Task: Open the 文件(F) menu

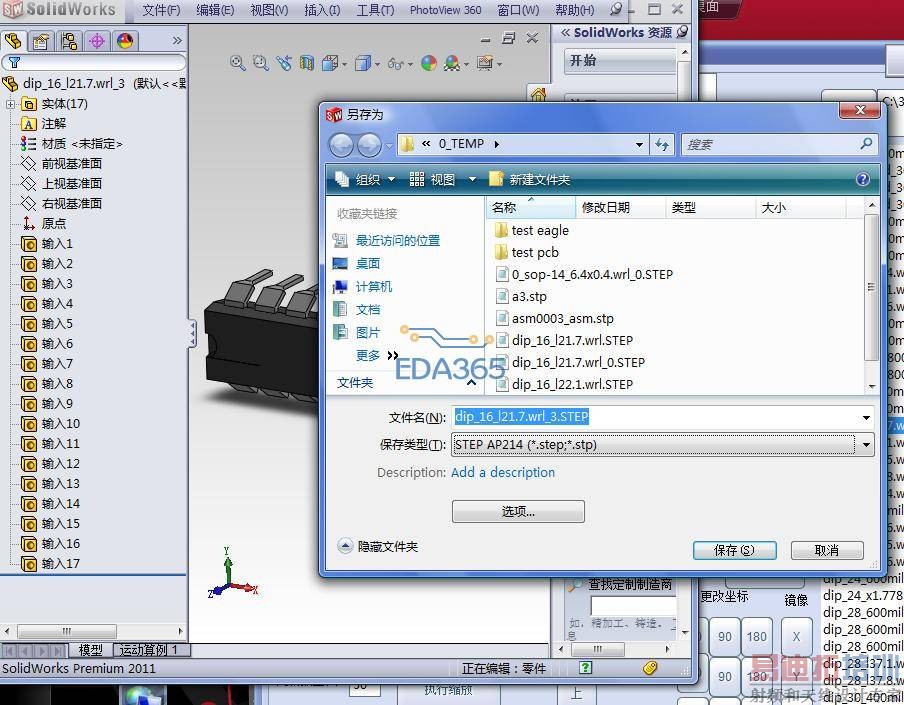Action: pos(161,10)
